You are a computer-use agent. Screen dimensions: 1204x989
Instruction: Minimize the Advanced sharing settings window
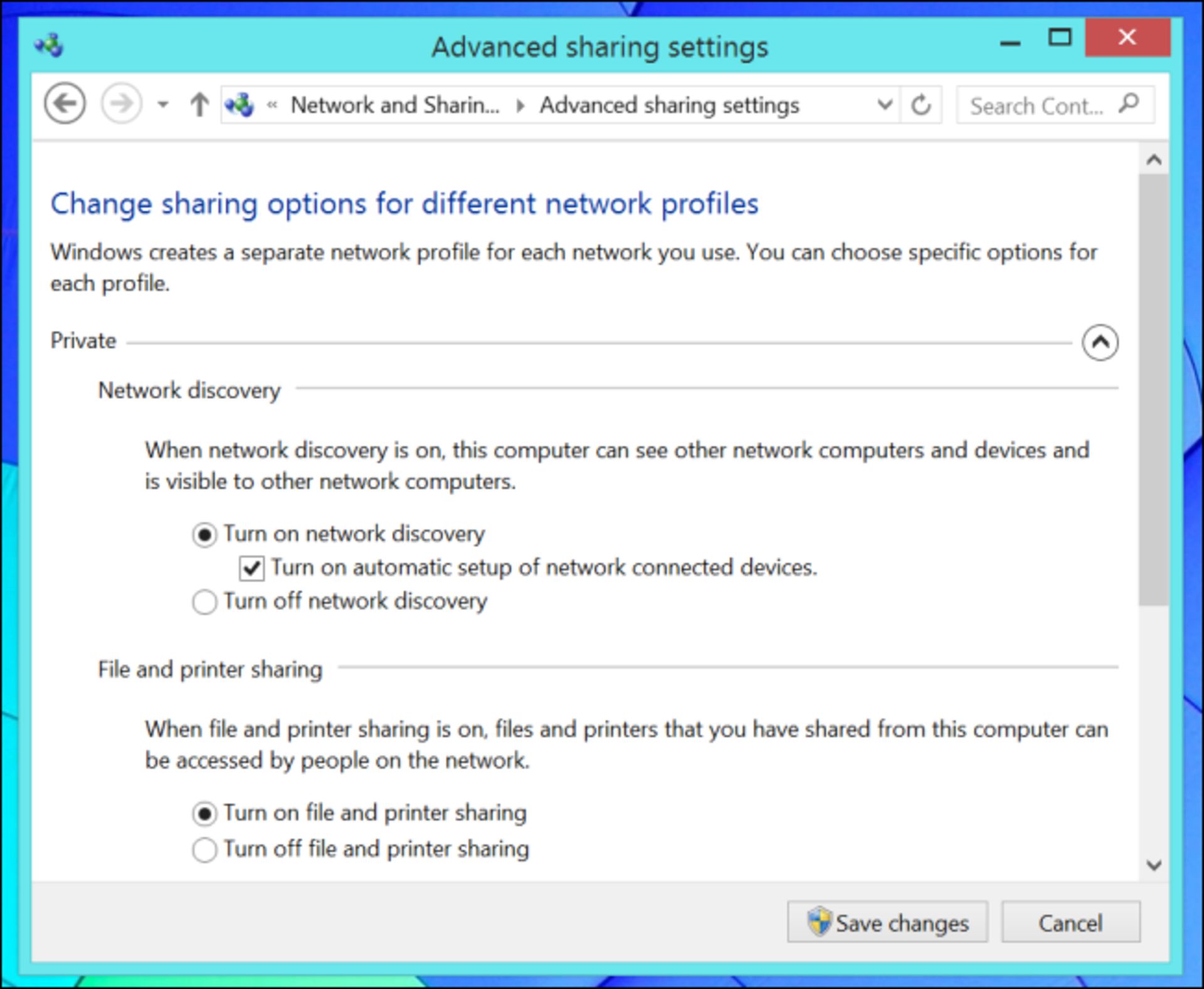point(1010,43)
